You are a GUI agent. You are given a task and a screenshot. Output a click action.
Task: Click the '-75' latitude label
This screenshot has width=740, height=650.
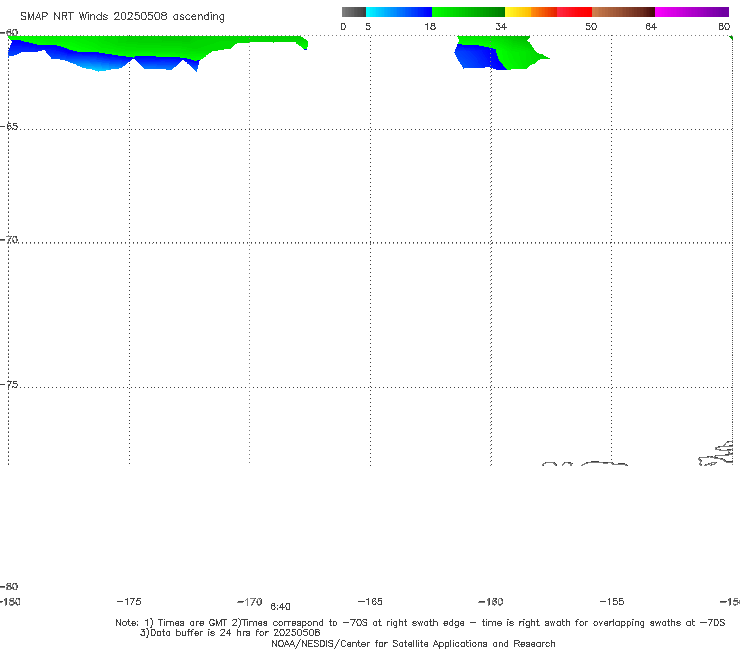(x=9, y=385)
